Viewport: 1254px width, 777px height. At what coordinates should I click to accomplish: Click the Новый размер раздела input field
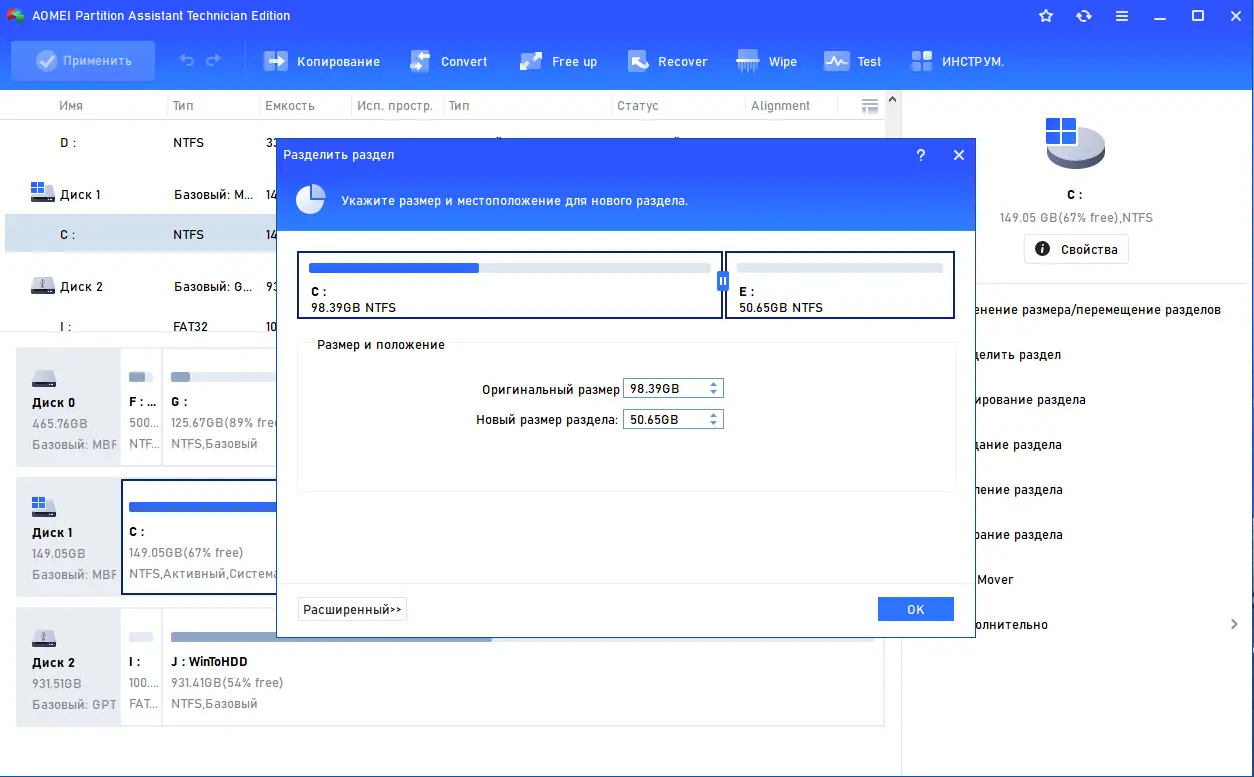[x=664, y=420]
